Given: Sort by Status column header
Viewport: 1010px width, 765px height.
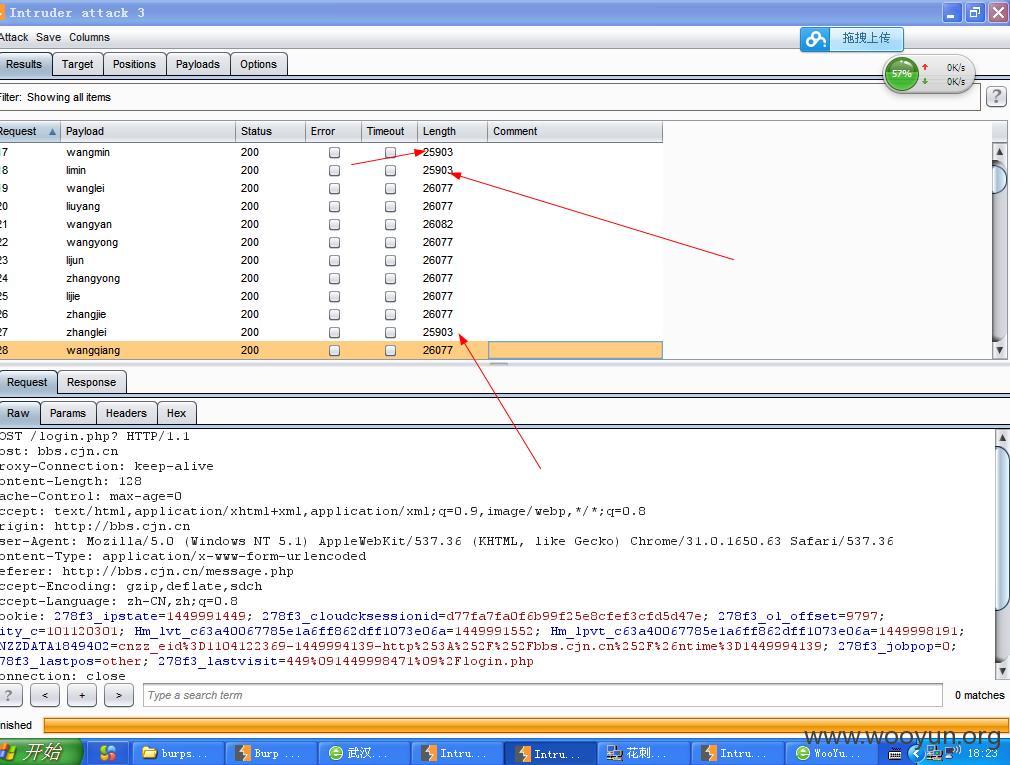Looking at the screenshot, I should coord(270,131).
